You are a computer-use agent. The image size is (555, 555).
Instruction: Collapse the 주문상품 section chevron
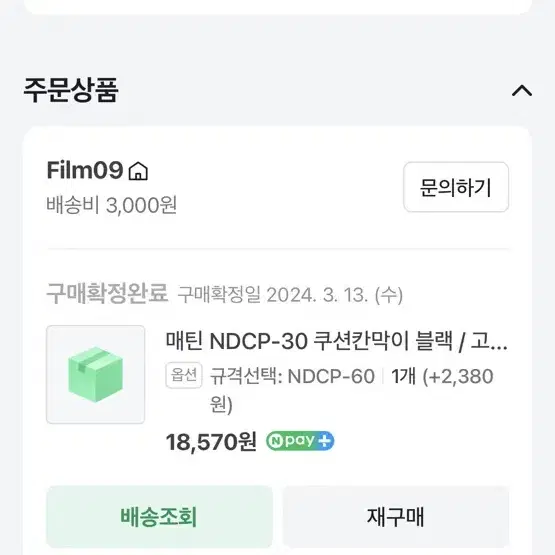point(522,91)
